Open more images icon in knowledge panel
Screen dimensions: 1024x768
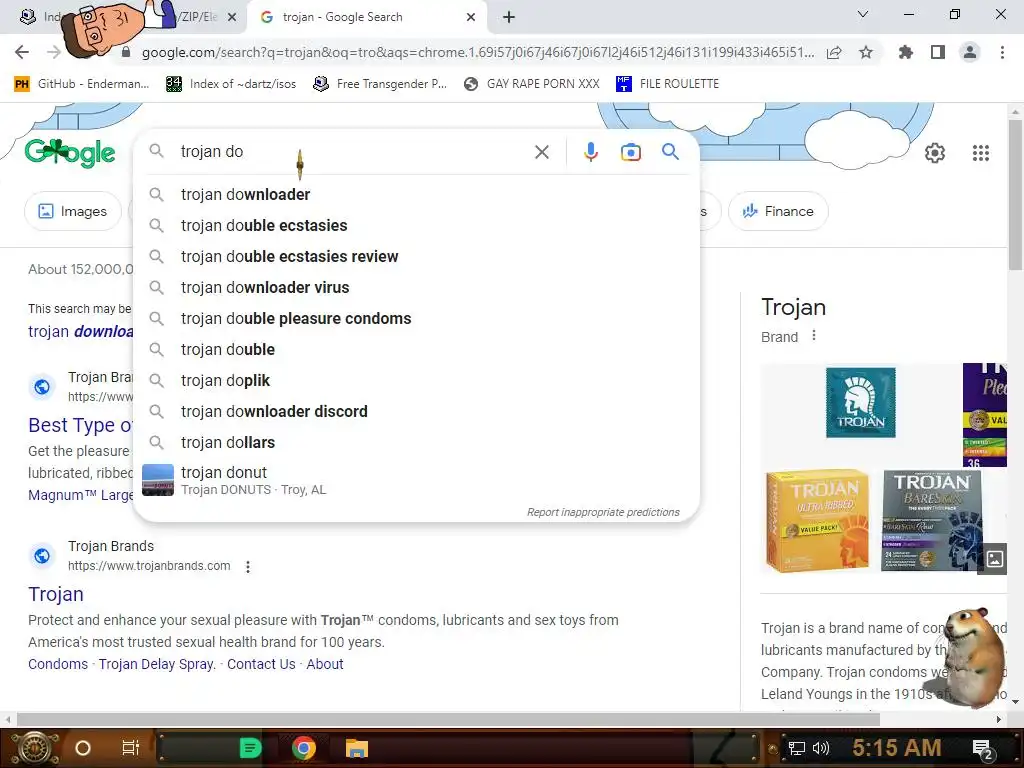point(994,558)
